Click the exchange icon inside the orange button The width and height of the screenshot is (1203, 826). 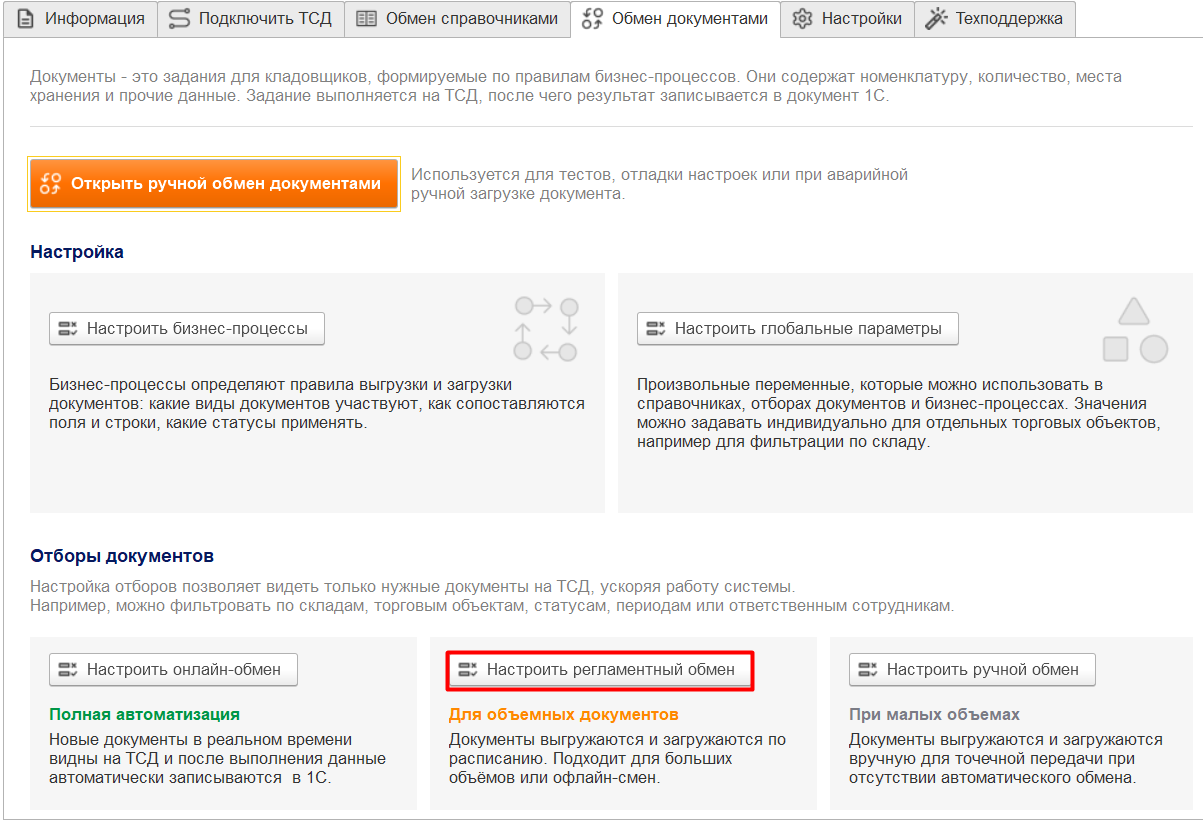[51, 184]
